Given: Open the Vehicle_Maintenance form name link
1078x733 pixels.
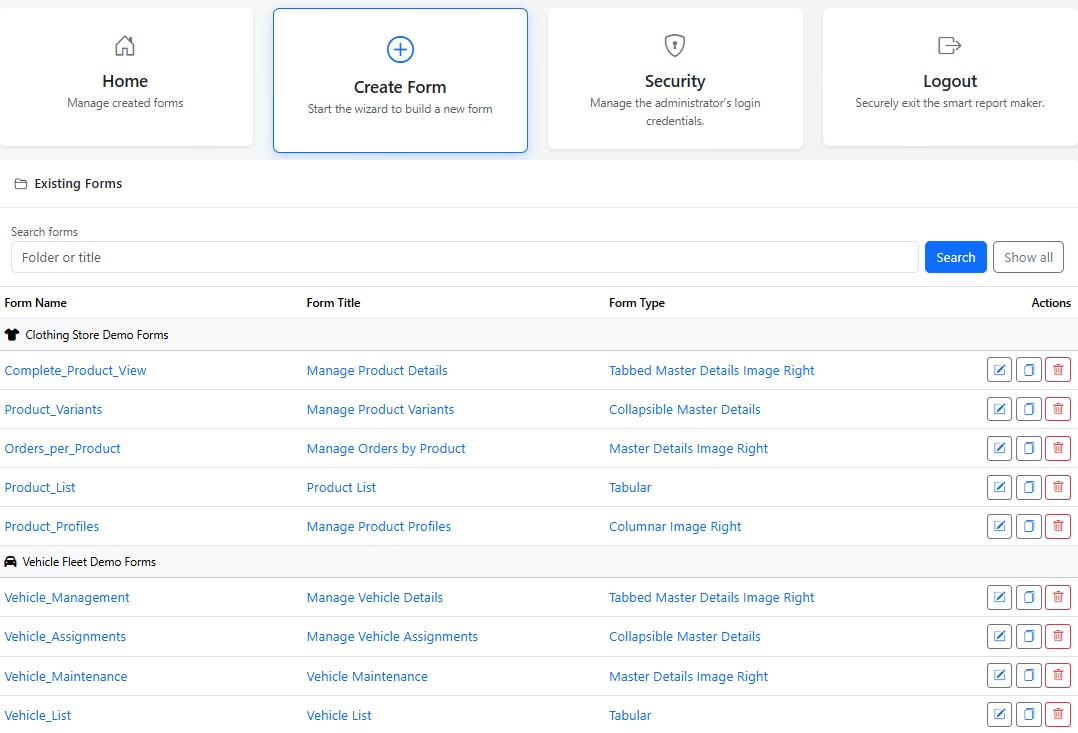Looking at the screenshot, I should pos(65,677).
